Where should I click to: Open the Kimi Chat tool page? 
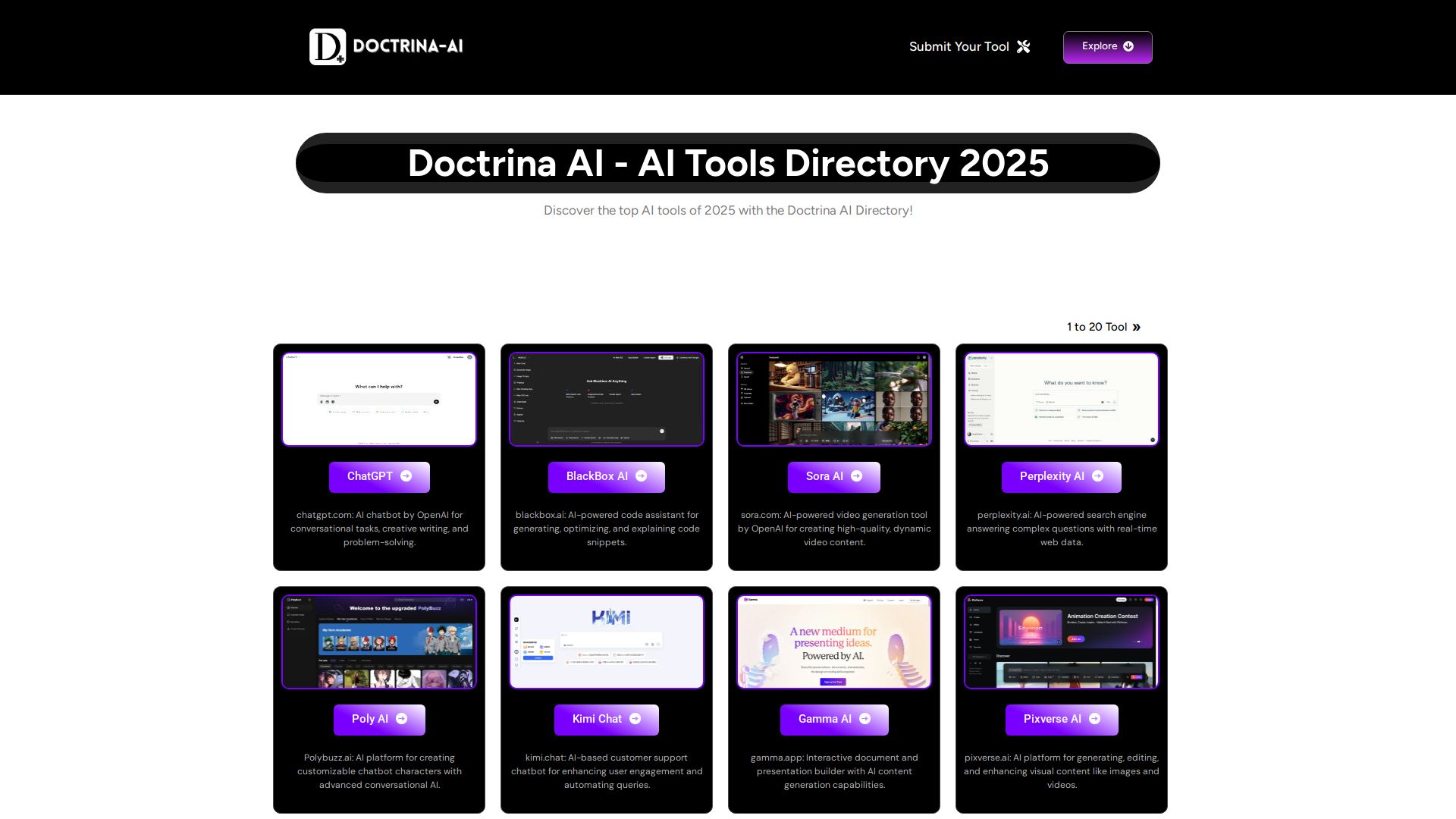tap(606, 719)
